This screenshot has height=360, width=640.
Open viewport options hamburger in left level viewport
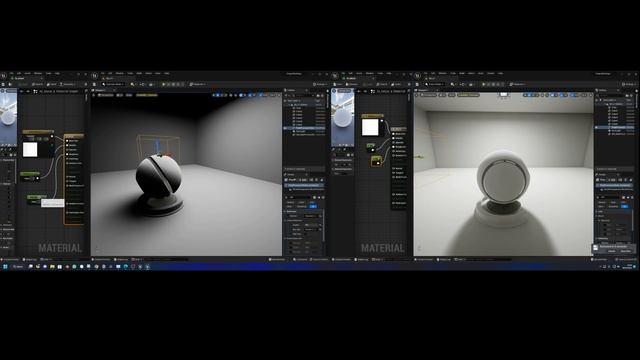[93, 95]
